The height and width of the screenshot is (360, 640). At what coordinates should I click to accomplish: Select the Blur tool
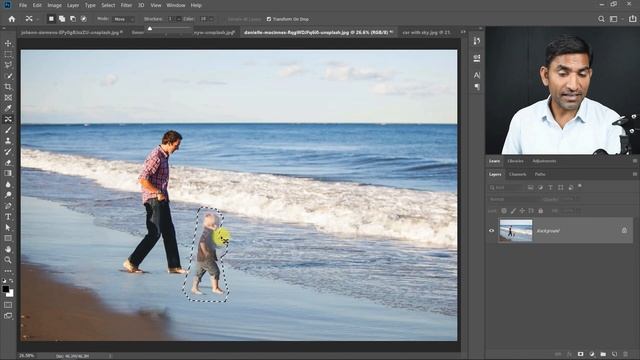[x=8, y=184]
